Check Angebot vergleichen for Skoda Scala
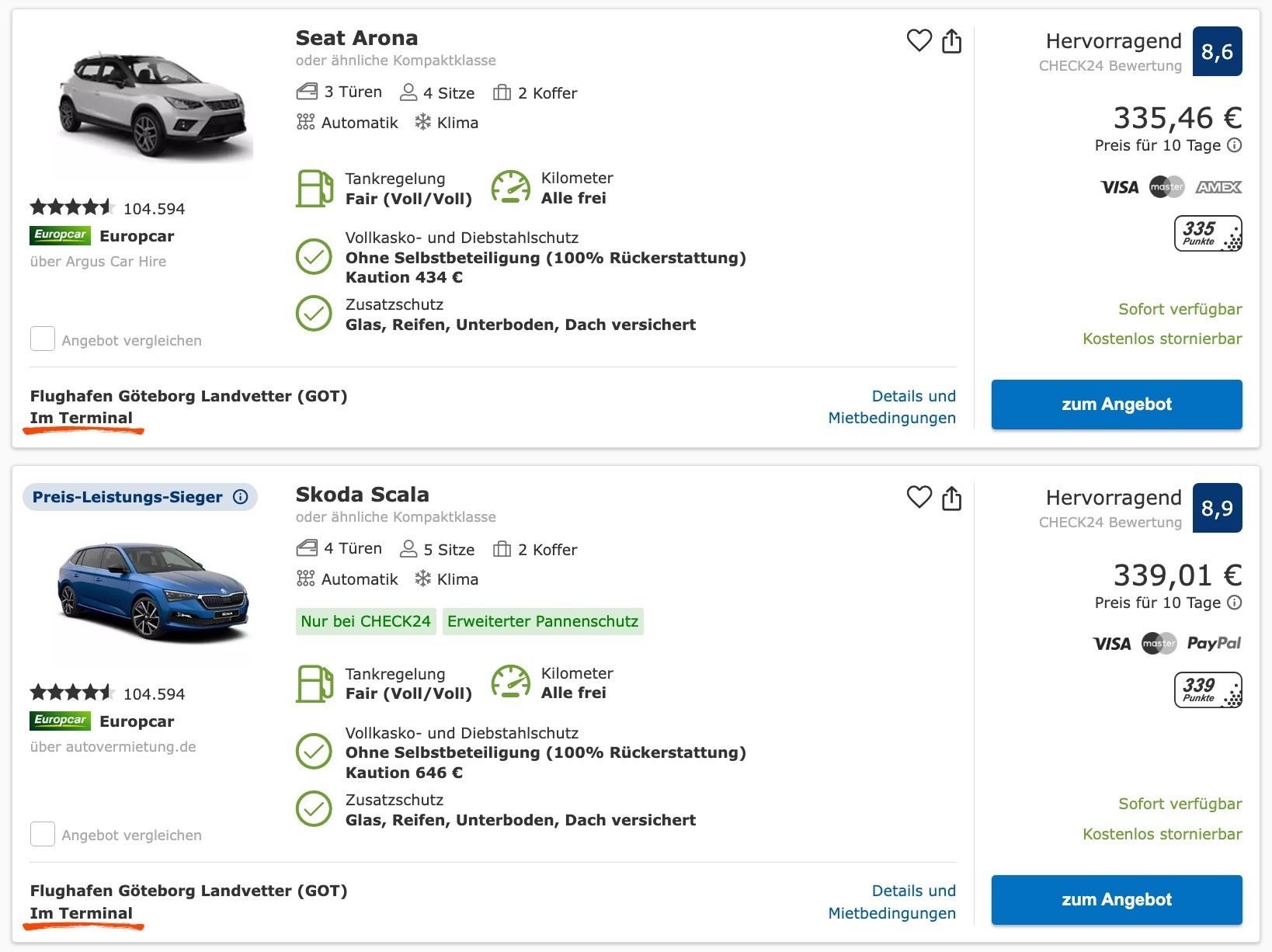This screenshot has width=1272, height=952. click(43, 834)
